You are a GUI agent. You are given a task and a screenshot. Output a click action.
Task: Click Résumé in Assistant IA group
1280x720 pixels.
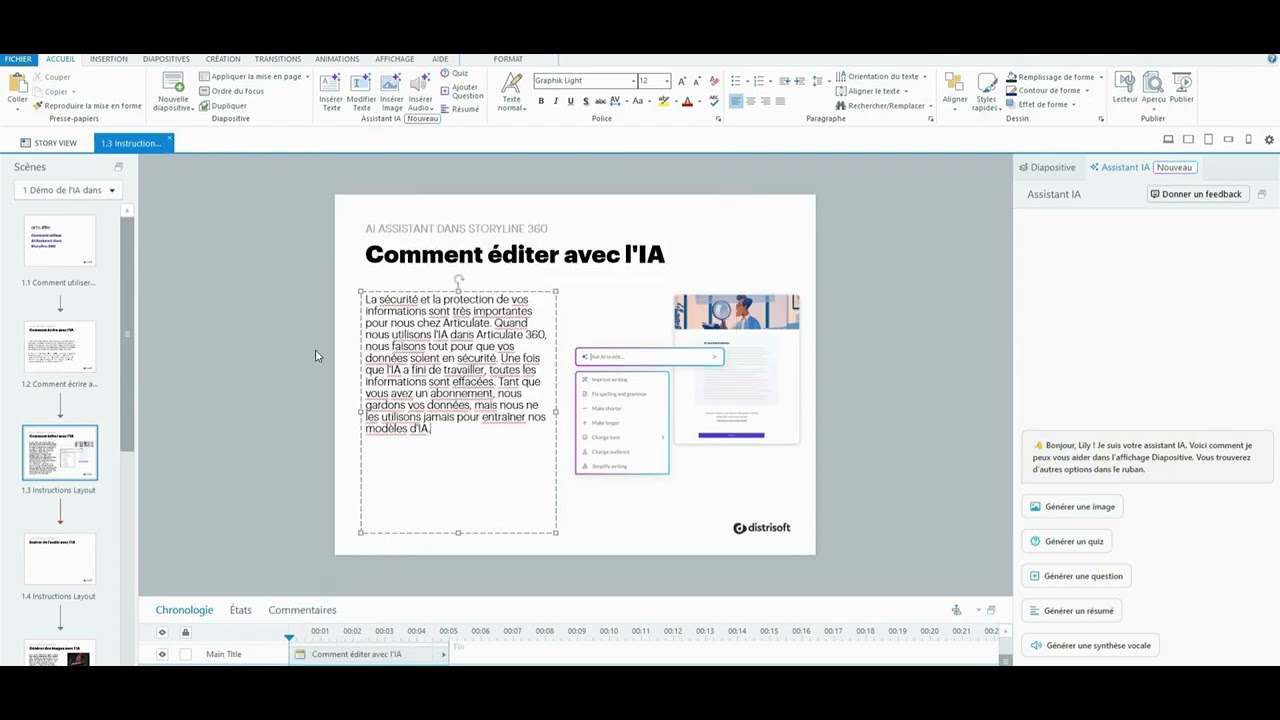pos(460,109)
